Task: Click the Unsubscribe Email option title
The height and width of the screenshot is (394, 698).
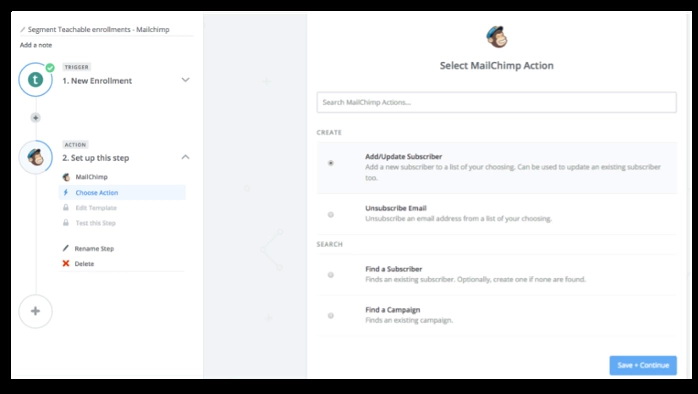Action: (x=396, y=208)
